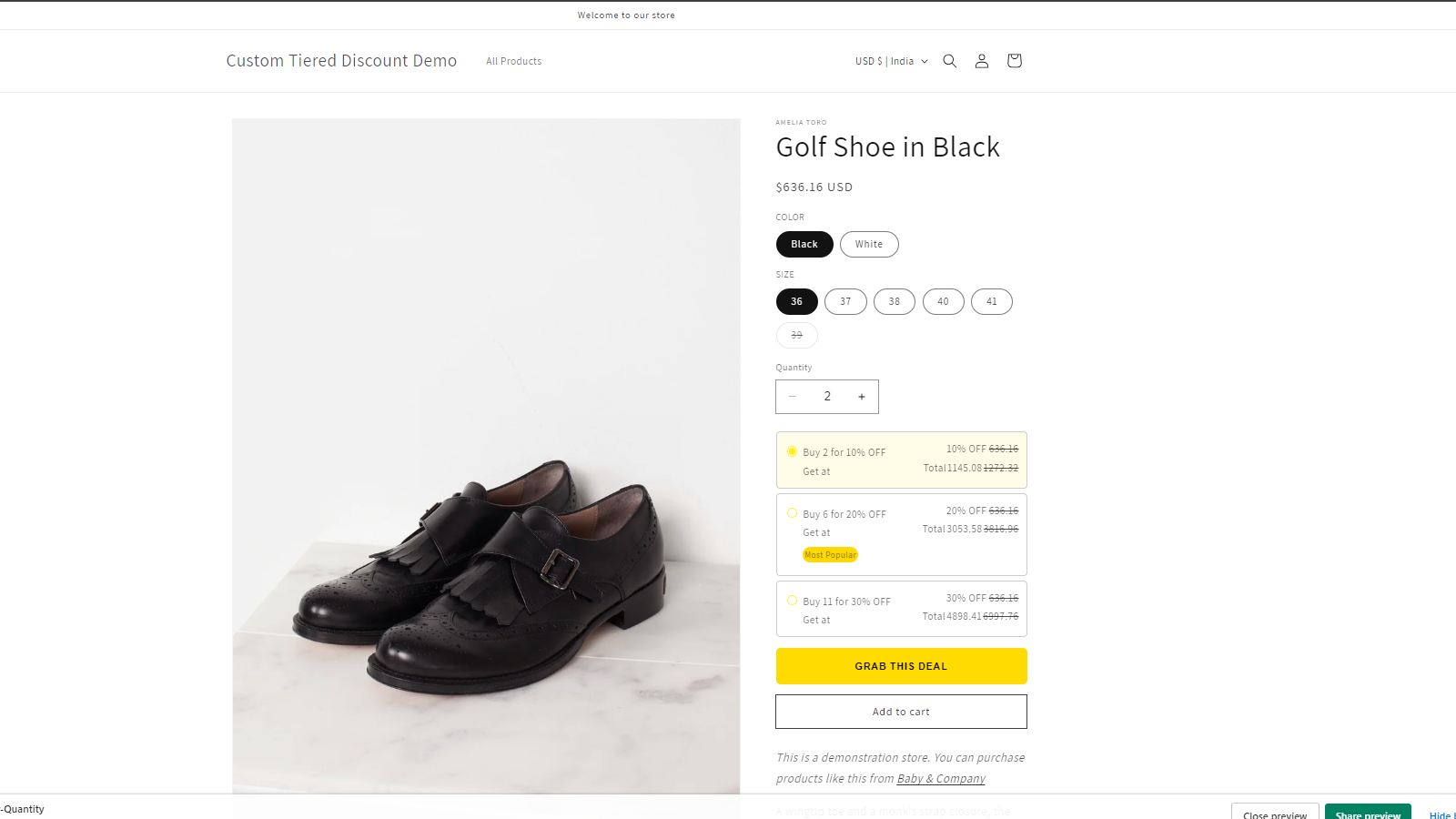Click inside the quantity input field
1456x819 pixels.
click(826, 396)
